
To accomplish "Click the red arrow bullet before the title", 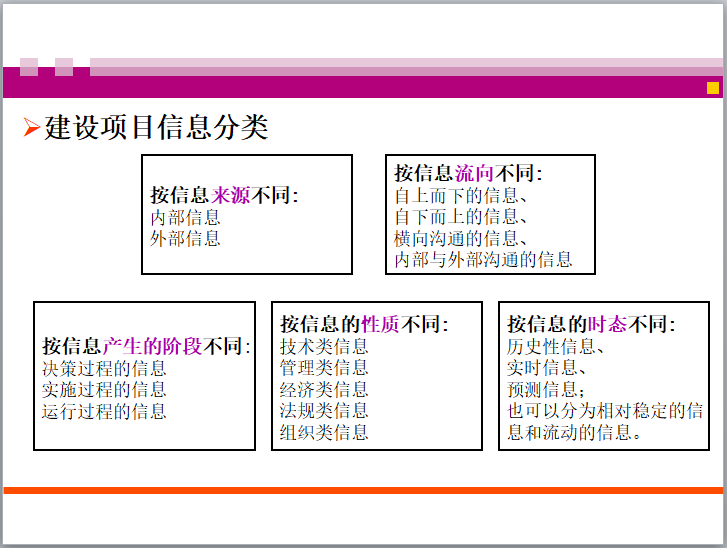I will tap(31, 128).
